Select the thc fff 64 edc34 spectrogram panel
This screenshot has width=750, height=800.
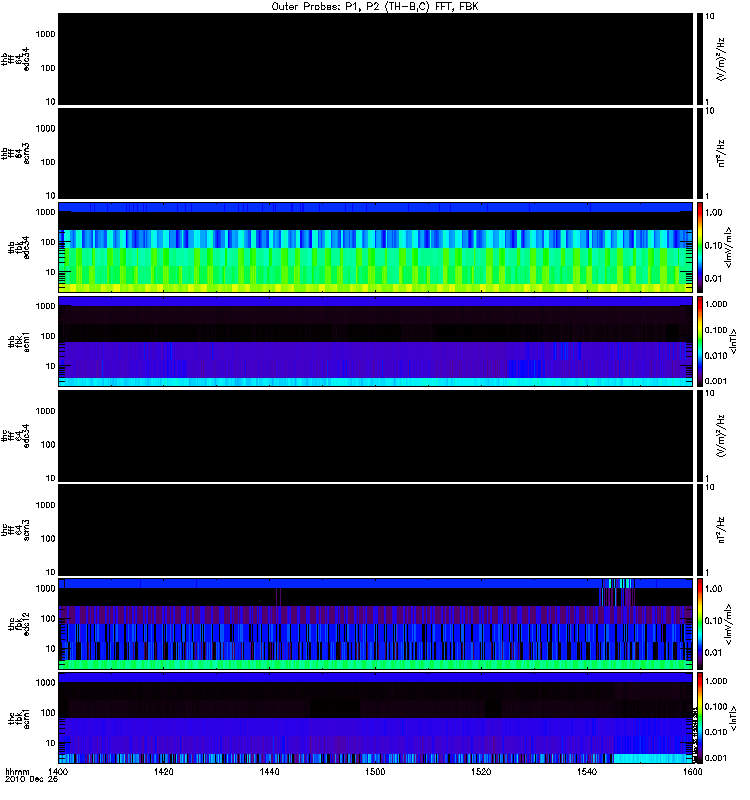click(x=375, y=436)
